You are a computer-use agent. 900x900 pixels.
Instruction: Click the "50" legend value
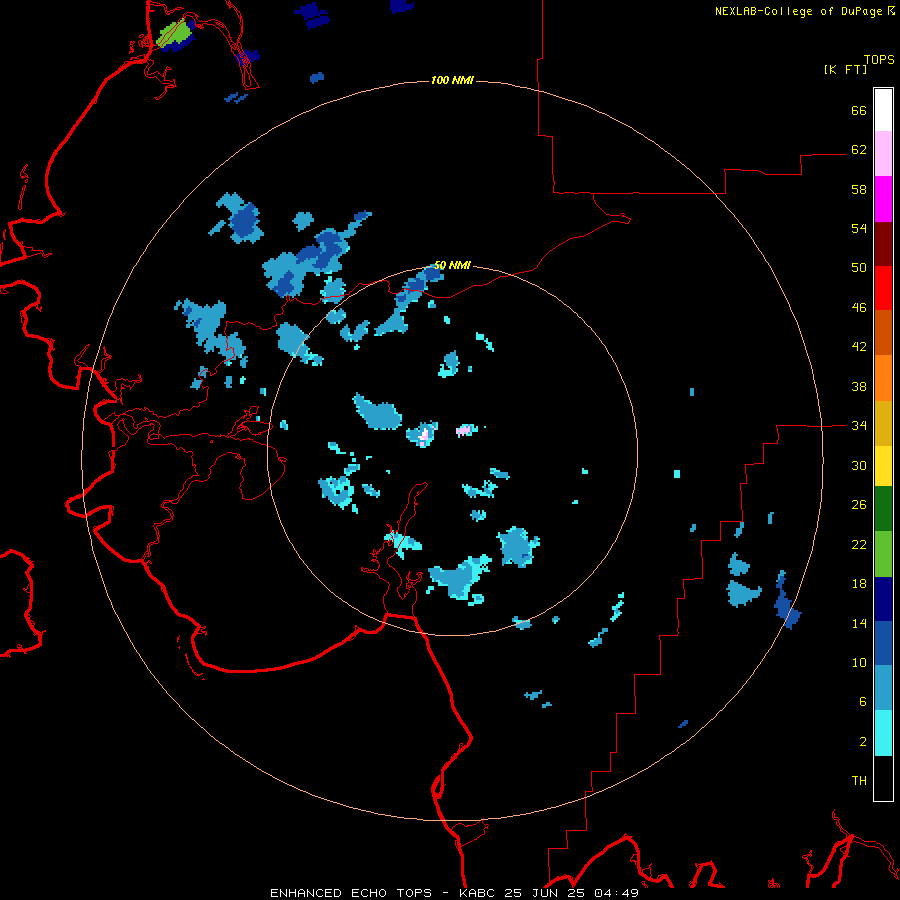click(859, 267)
